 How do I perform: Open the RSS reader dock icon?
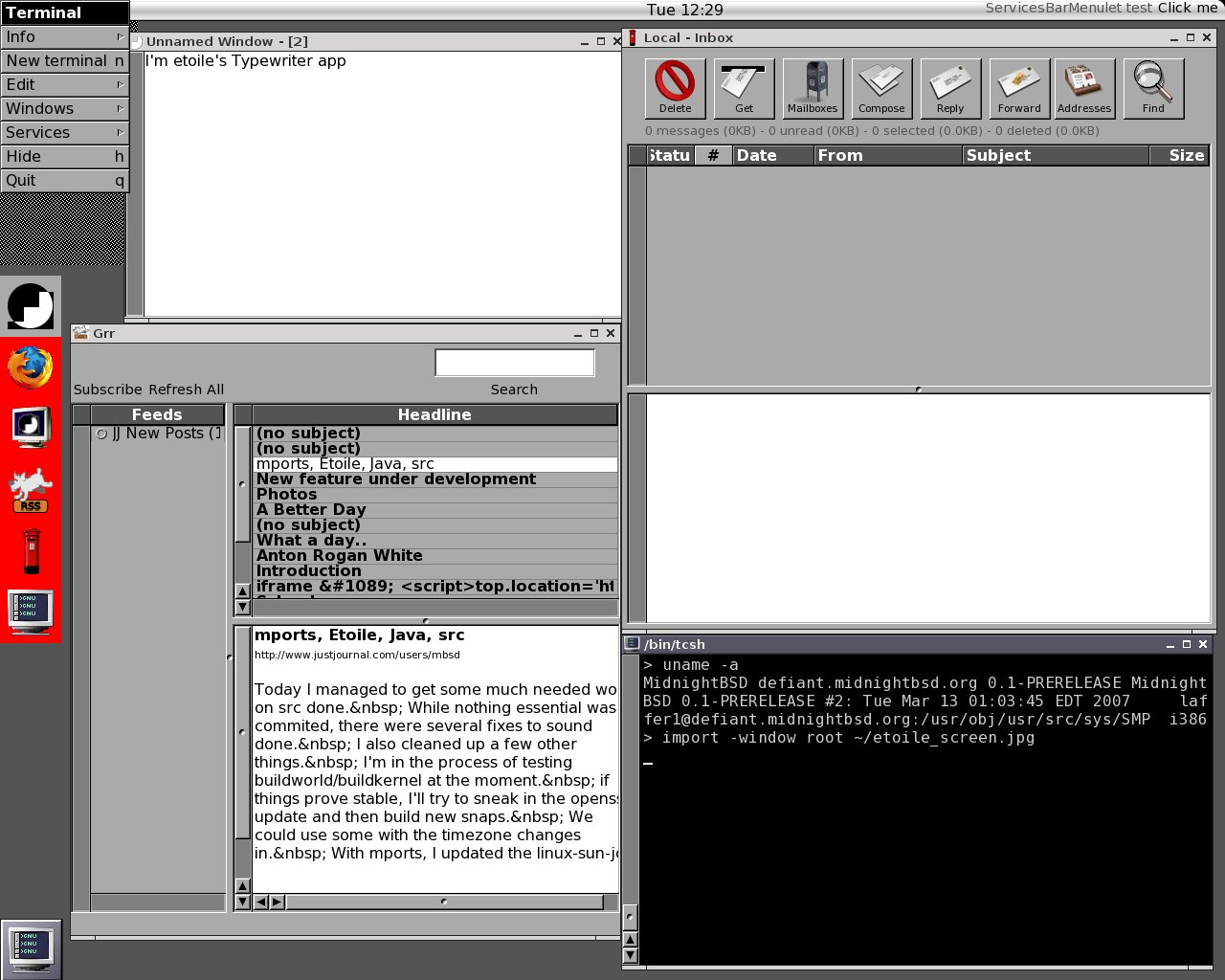(x=31, y=490)
